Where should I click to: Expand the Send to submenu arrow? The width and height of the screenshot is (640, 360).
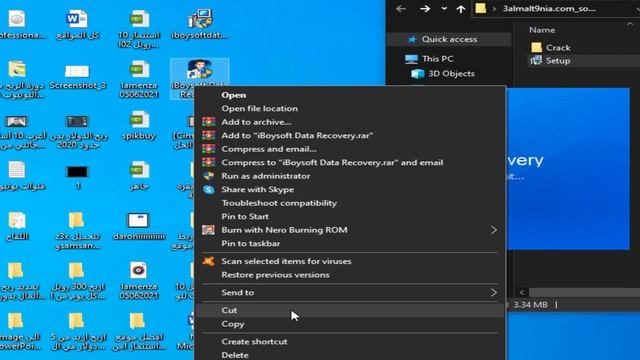494,293
